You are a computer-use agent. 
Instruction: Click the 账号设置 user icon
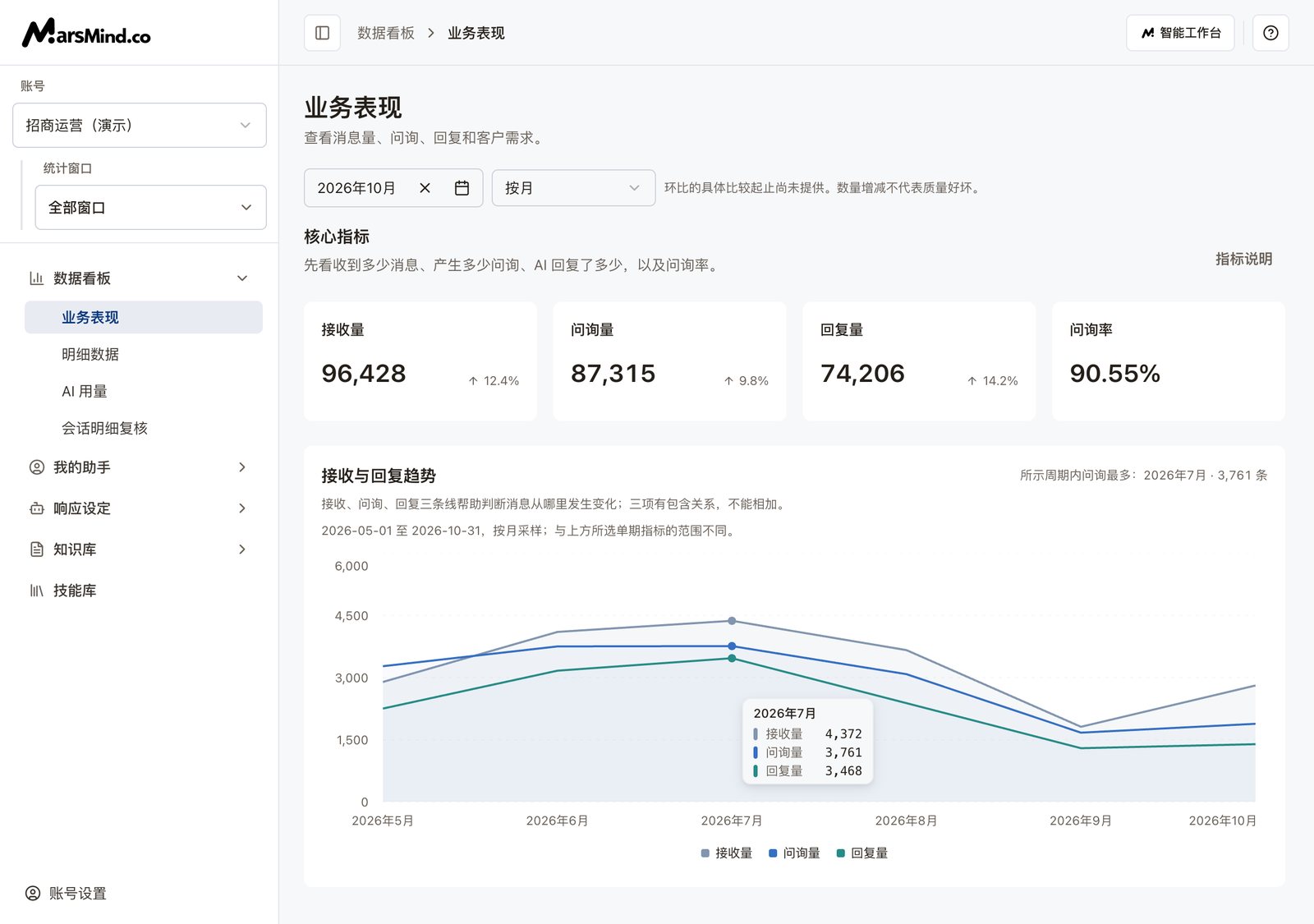point(33,894)
